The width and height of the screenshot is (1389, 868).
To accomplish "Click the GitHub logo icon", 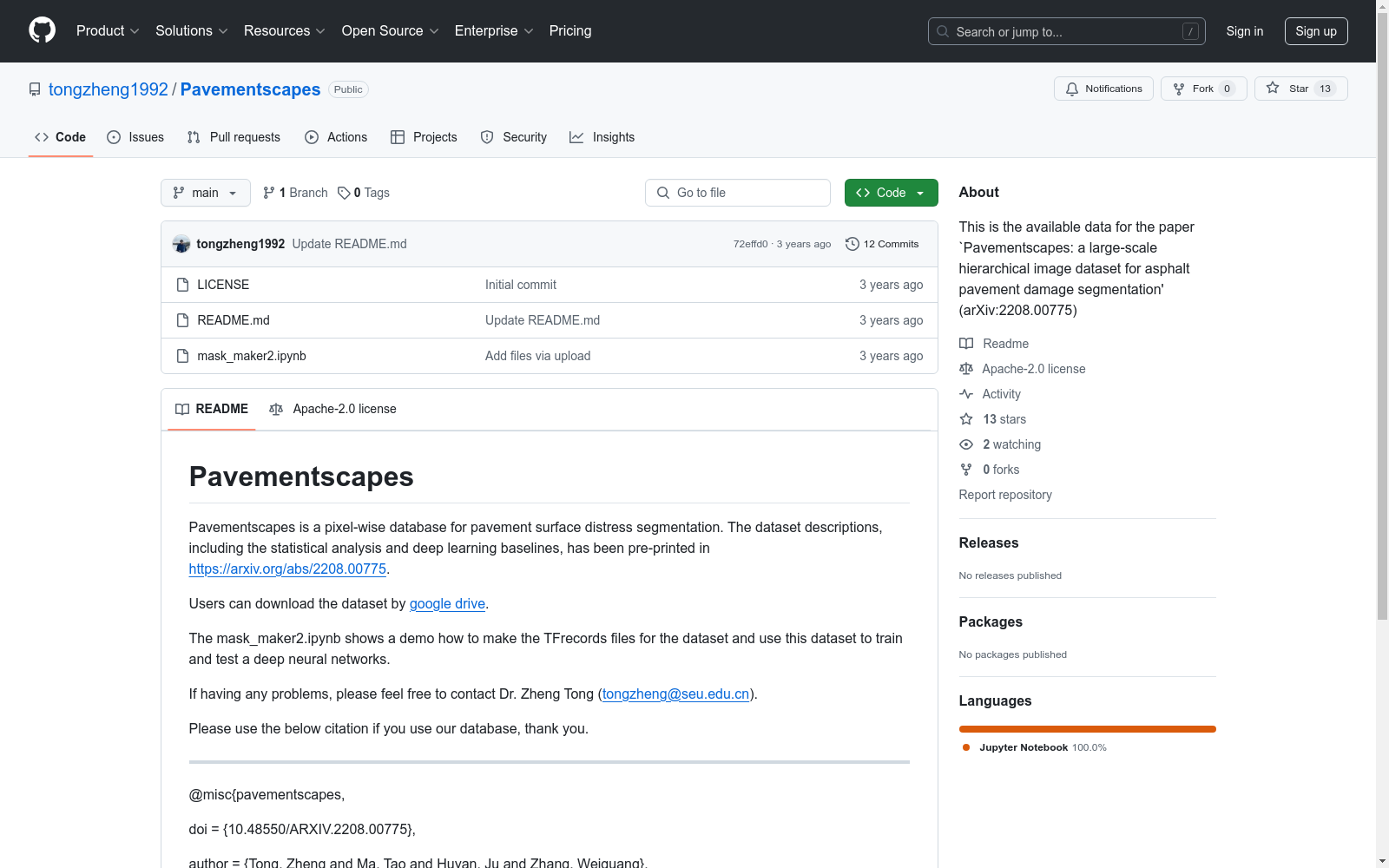I will pyautogui.click(x=42, y=30).
